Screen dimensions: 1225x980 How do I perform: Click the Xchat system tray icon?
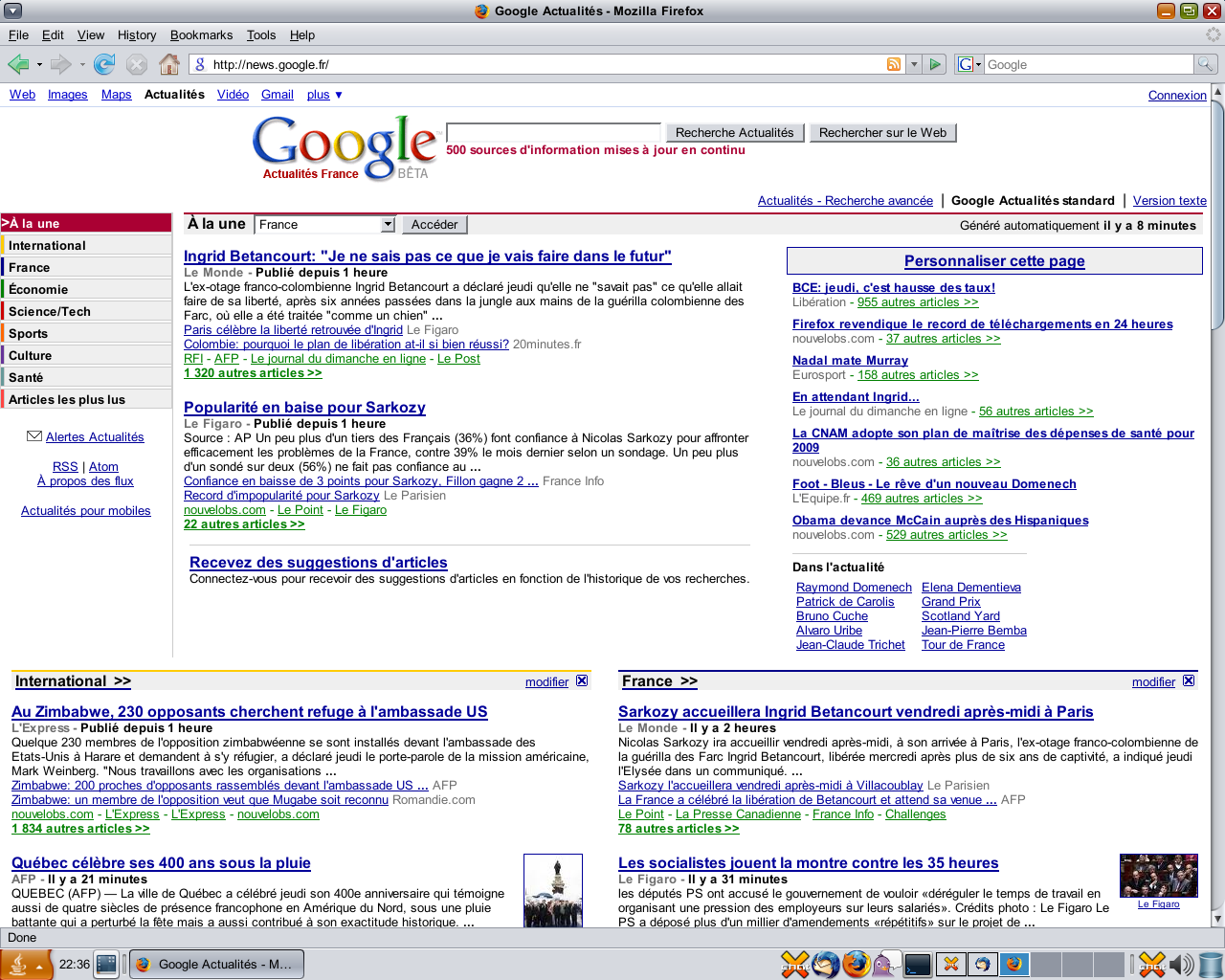(1151, 964)
